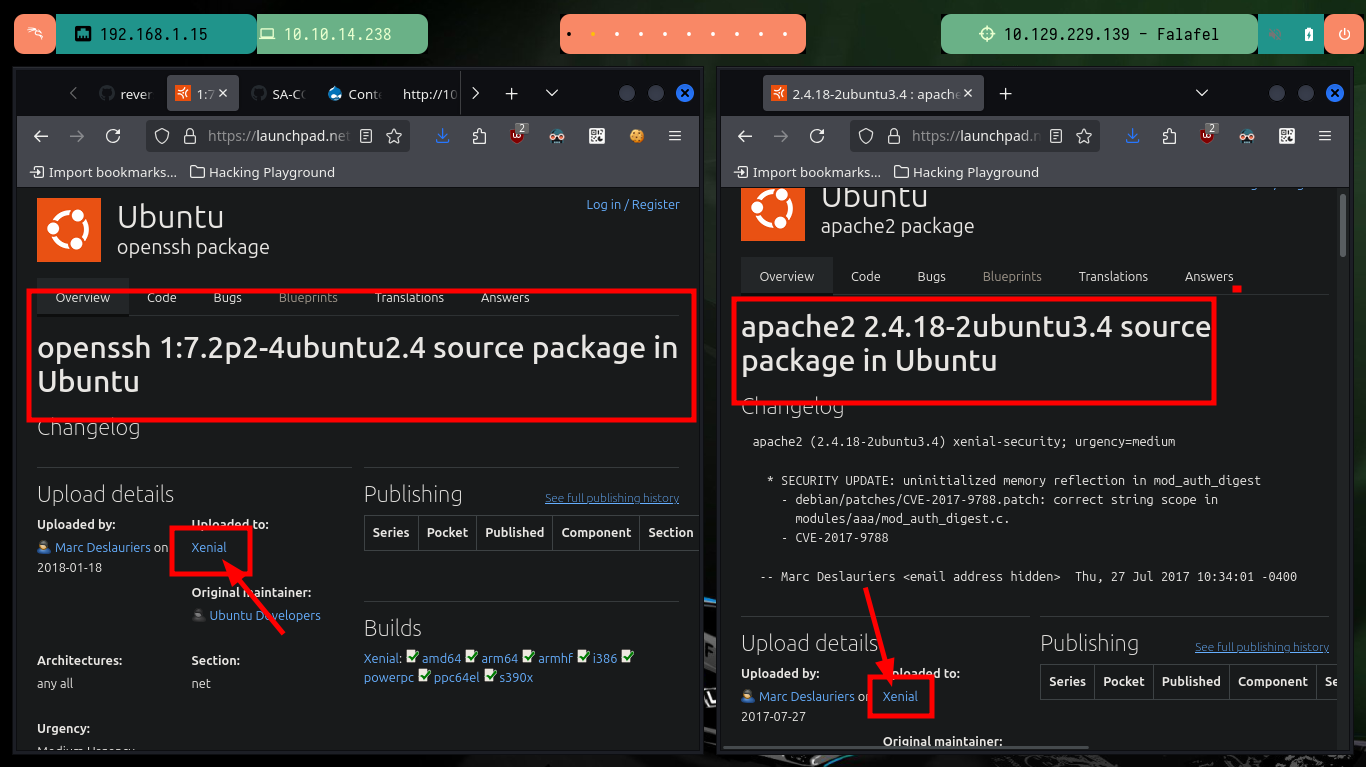Open downloads in the apache2 window

pyautogui.click(x=1132, y=136)
